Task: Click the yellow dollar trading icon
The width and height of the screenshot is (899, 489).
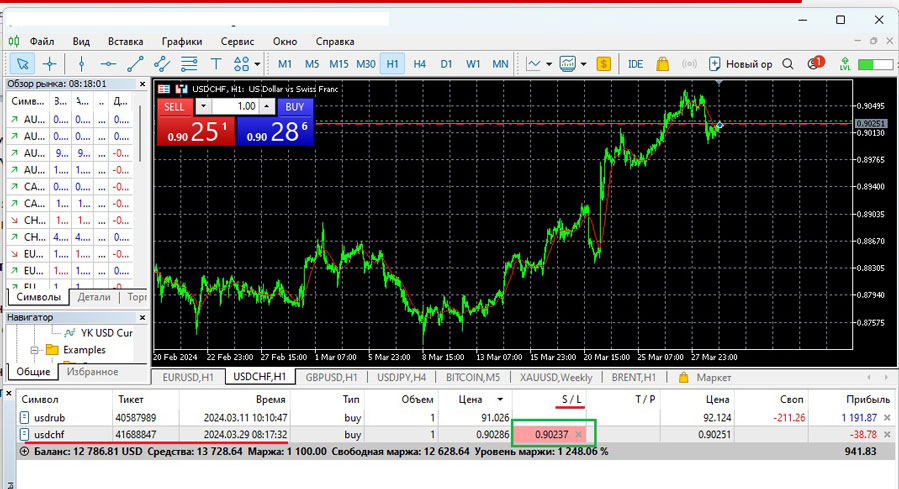Action: (x=603, y=64)
